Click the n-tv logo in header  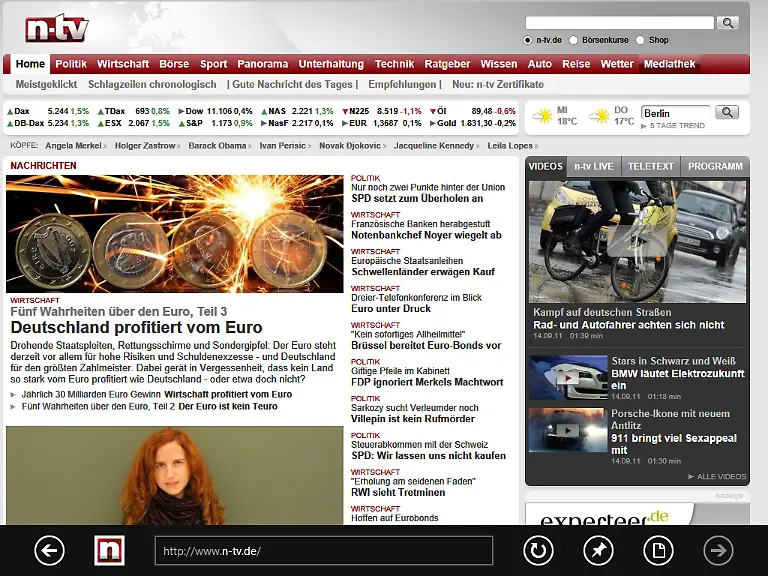(x=57, y=28)
